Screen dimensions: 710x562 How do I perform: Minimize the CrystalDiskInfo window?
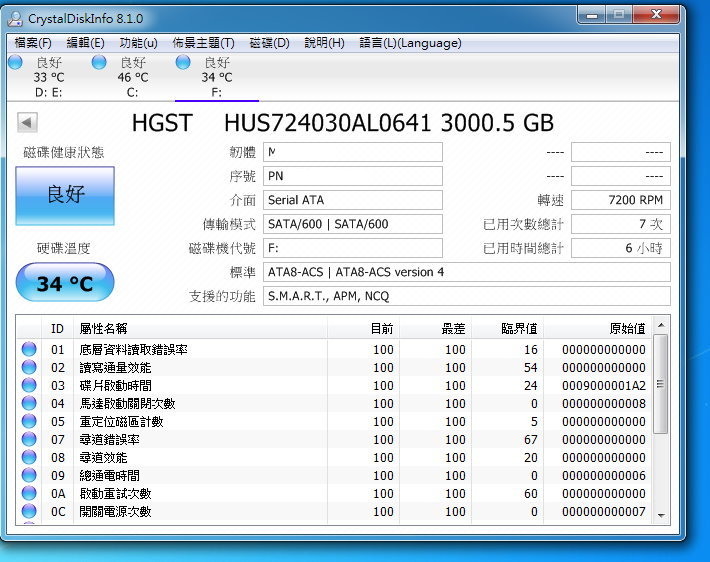tap(591, 15)
